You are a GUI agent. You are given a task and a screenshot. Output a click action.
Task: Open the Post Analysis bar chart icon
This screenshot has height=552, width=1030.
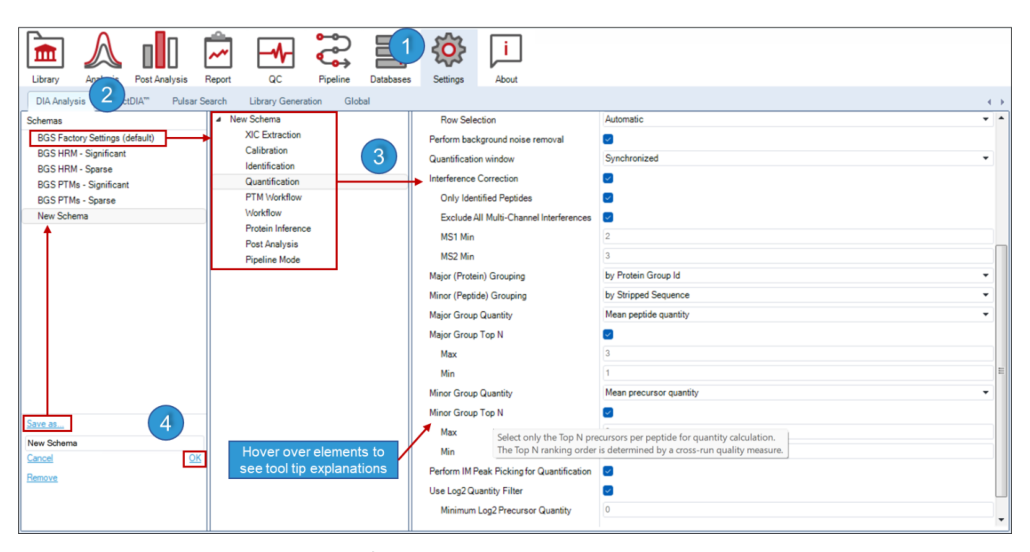(x=160, y=51)
